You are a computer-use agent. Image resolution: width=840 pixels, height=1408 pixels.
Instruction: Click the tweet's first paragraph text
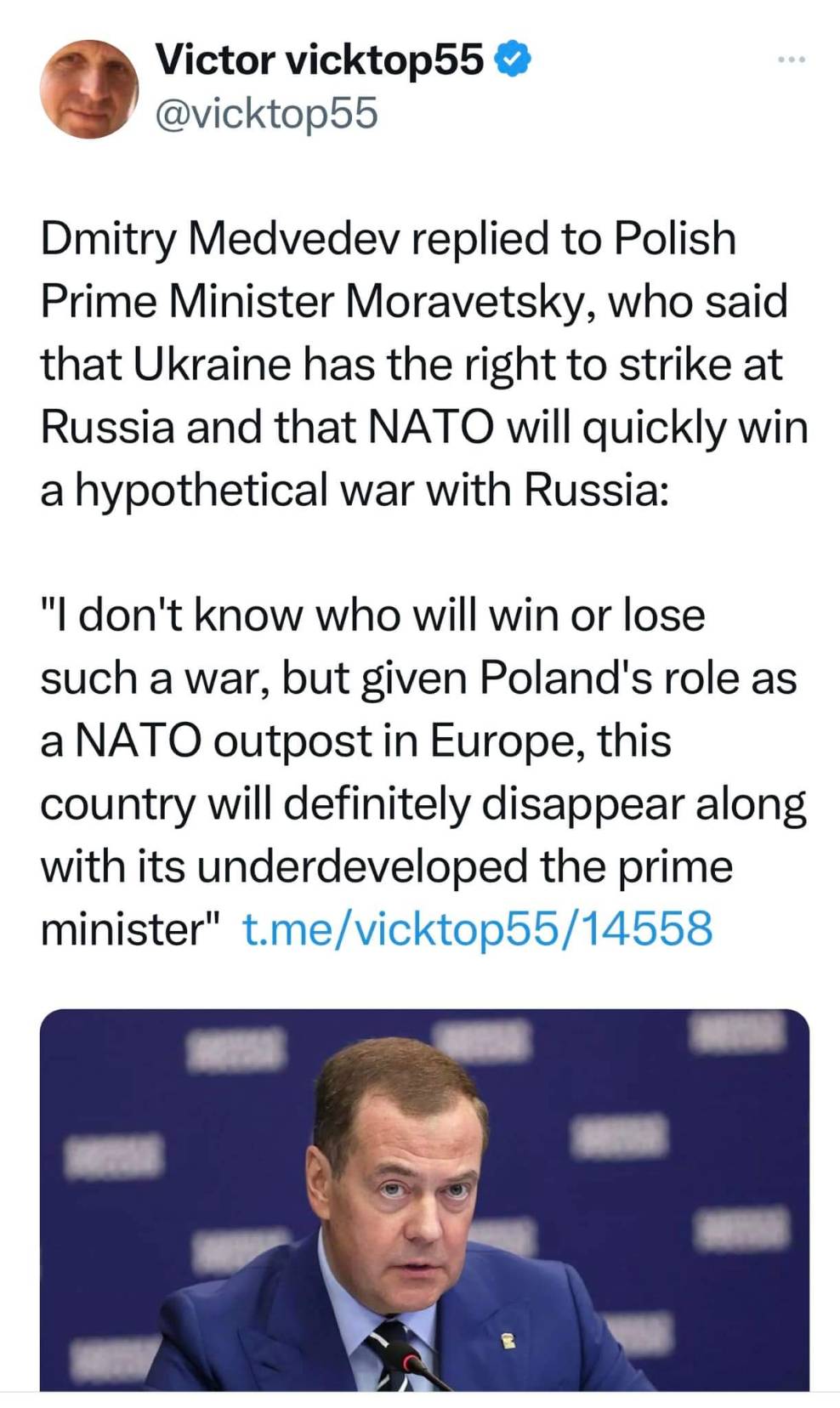pos(423,364)
